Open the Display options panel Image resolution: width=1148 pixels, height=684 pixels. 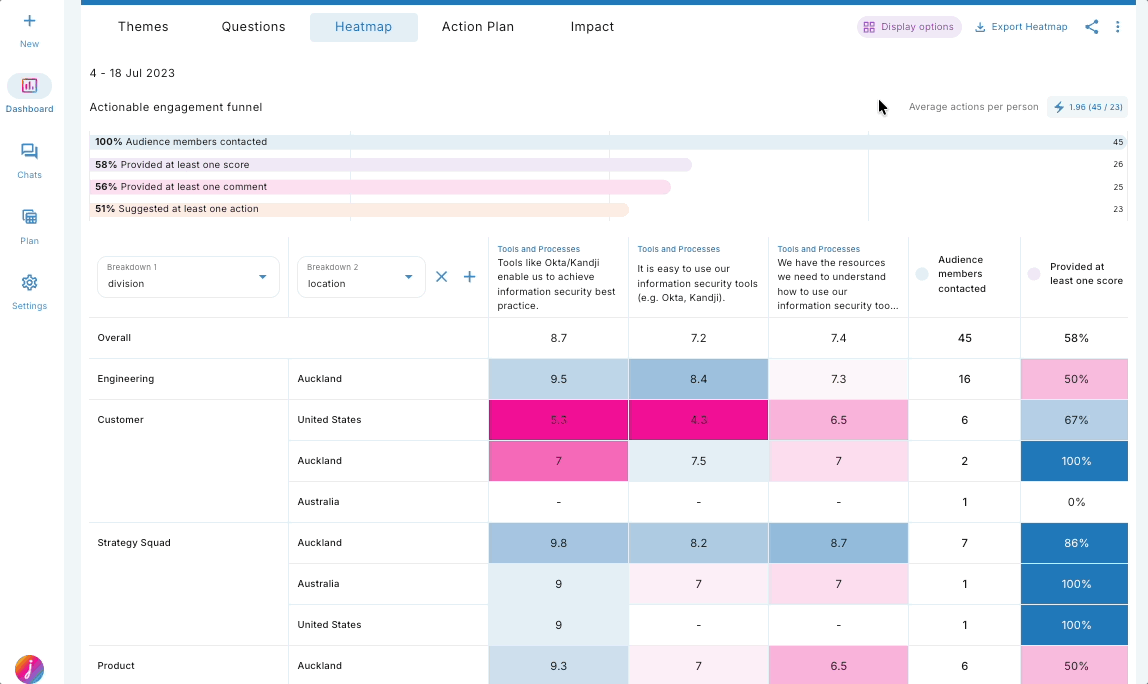[908, 27]
